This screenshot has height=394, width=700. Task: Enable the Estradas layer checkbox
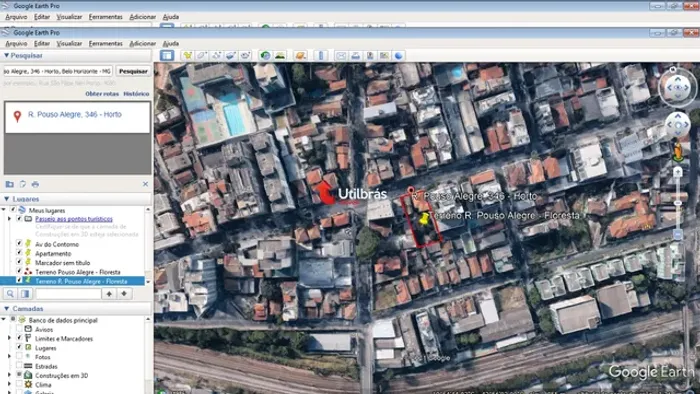19,366
